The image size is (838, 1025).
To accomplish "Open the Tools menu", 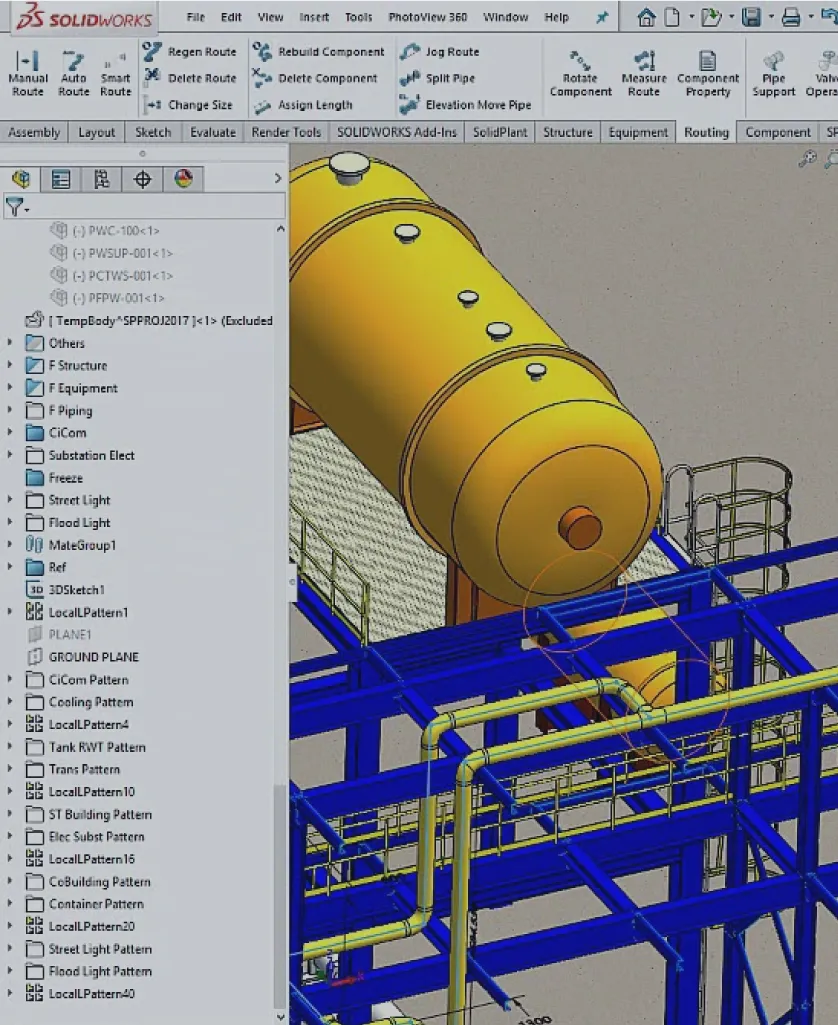I will point(358,18).
